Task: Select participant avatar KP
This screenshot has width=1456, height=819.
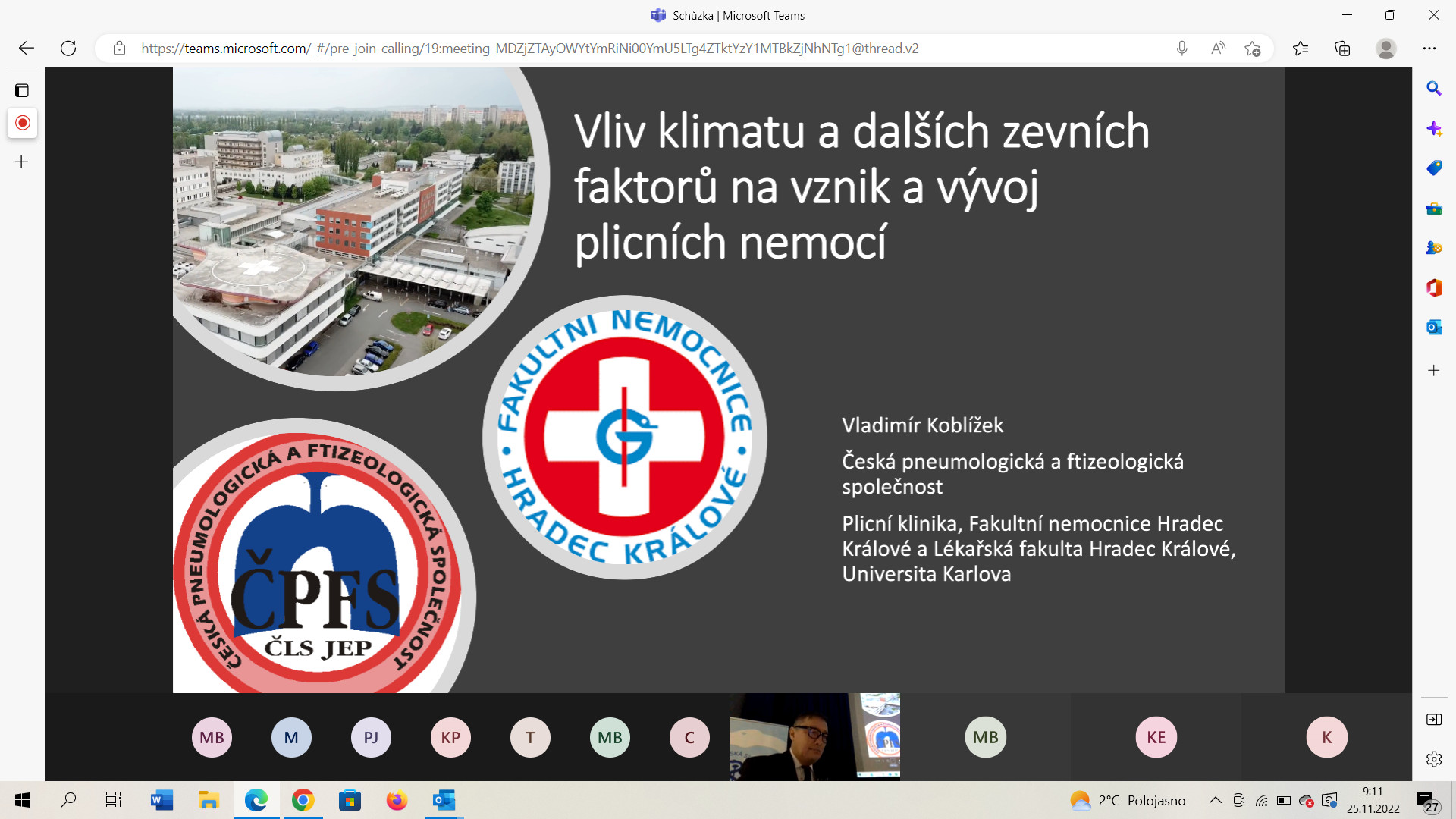Action: coord(450,737)
